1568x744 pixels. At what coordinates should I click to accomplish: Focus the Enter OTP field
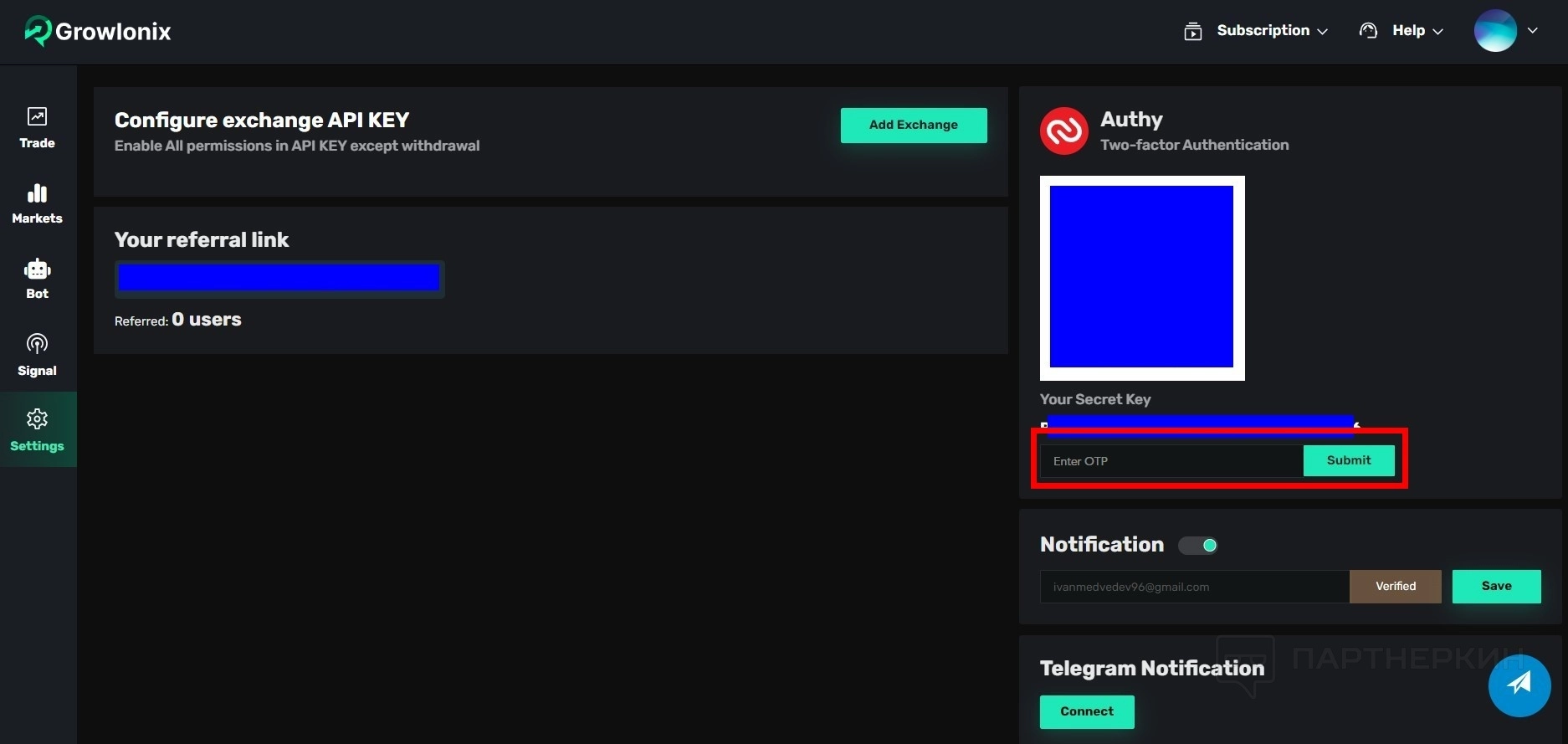pyautogui.click(x=1171, y=461)
